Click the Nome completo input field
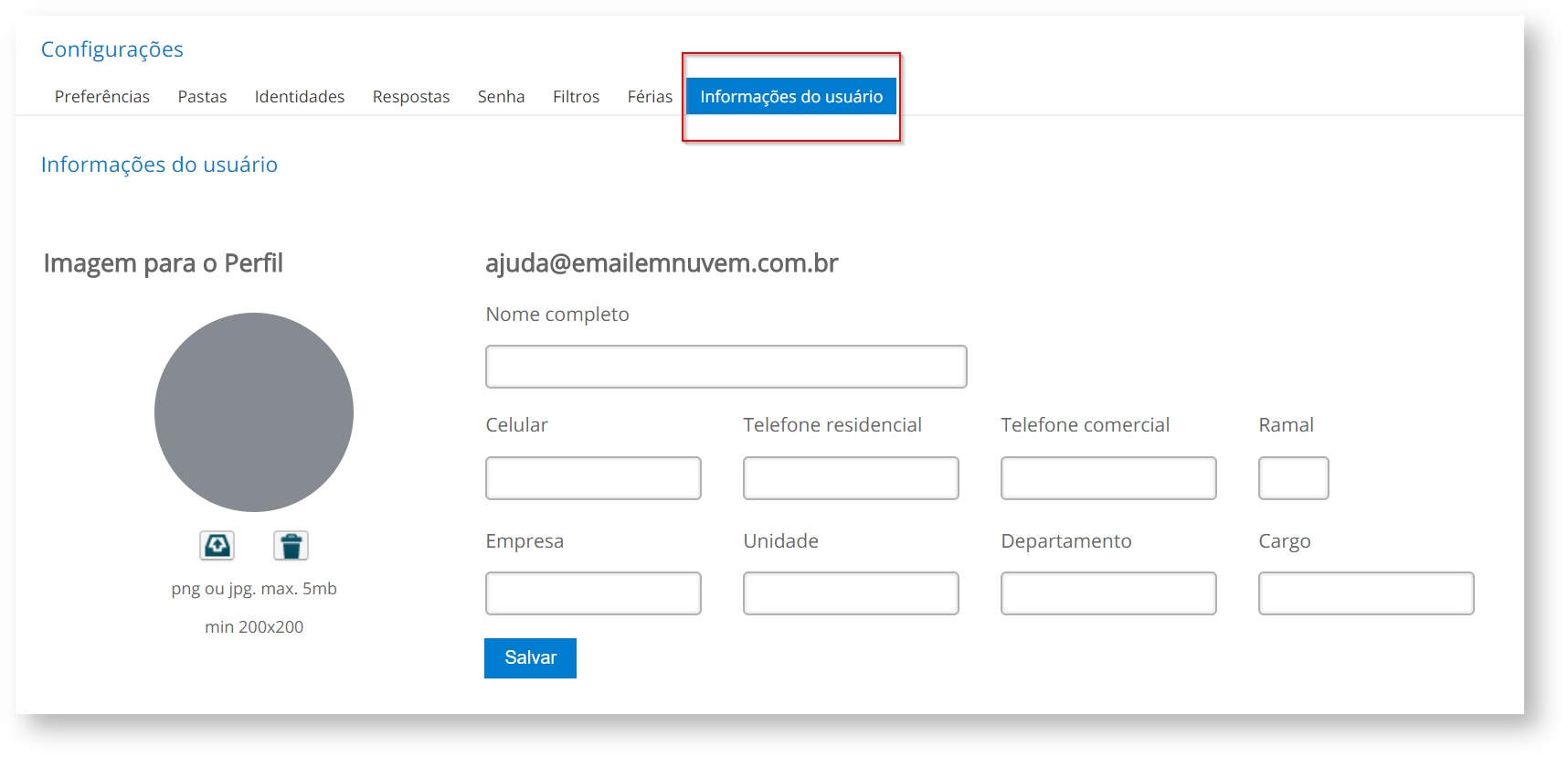 click(726, 367)
